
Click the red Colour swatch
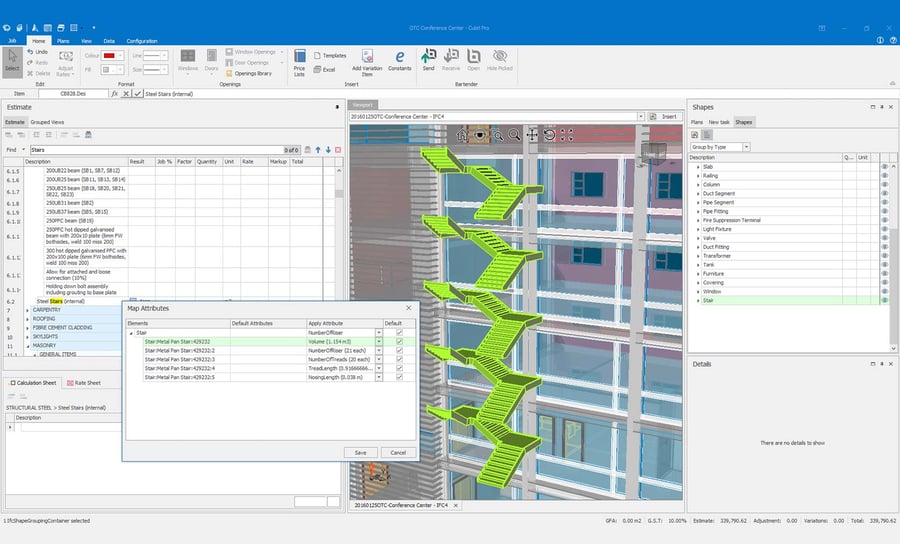(x=109, y=56)
